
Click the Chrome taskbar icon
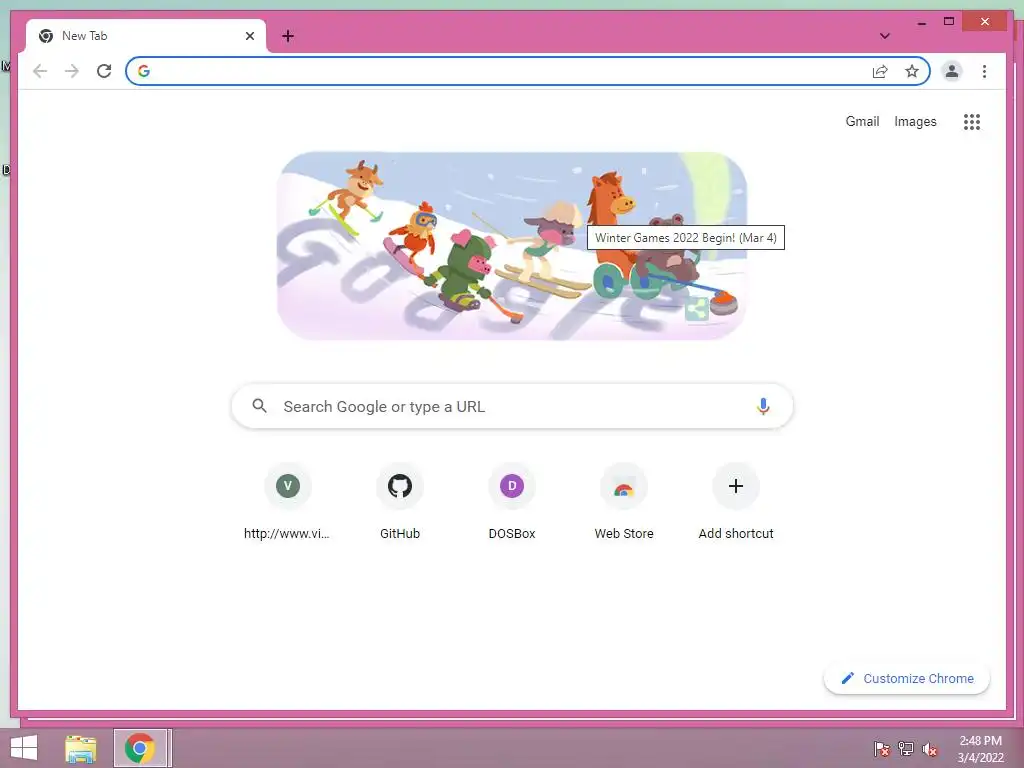click(x=140, y=748)
